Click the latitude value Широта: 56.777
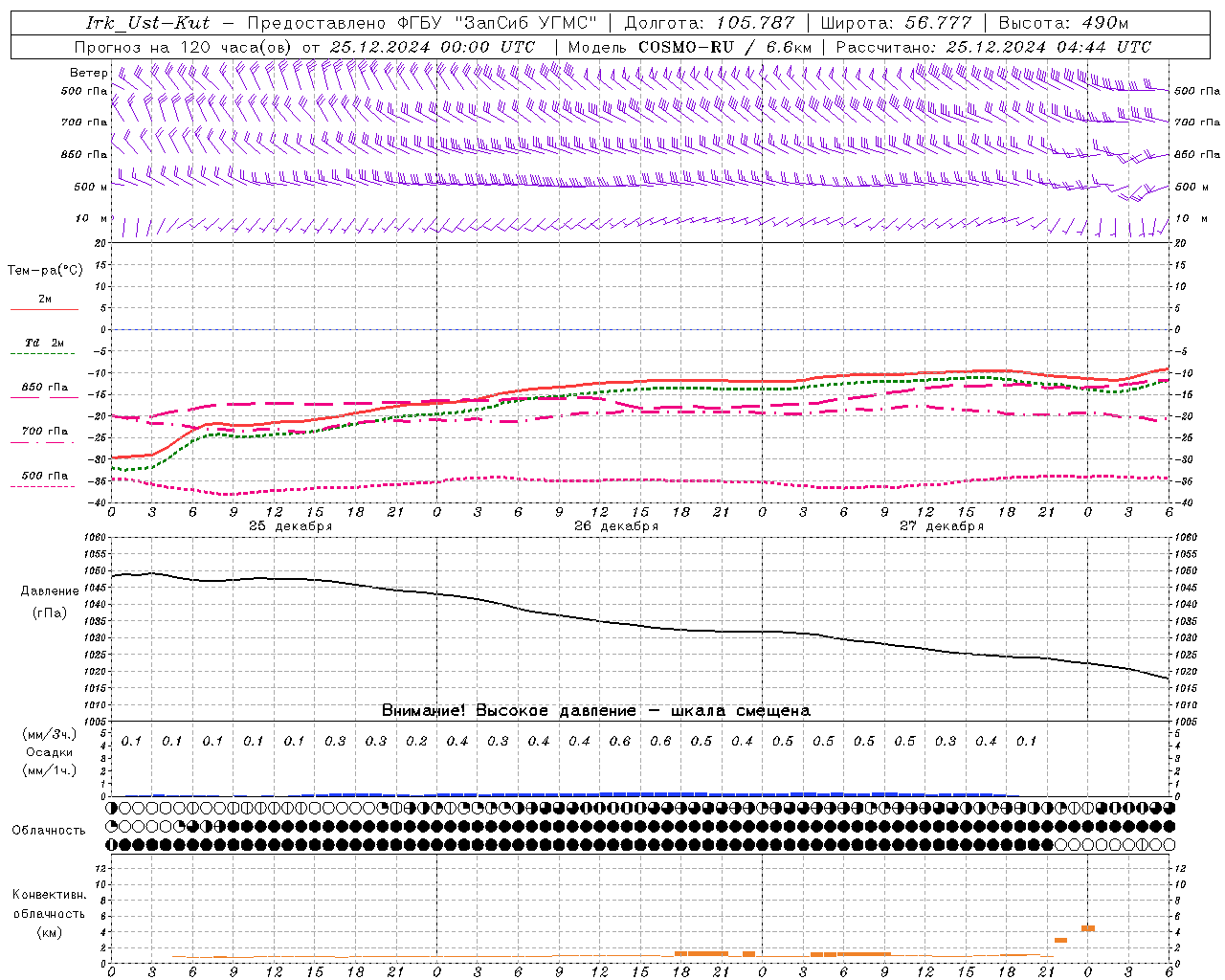The width and height of the screenshot is (1225, 980). [x=896, y=23]
